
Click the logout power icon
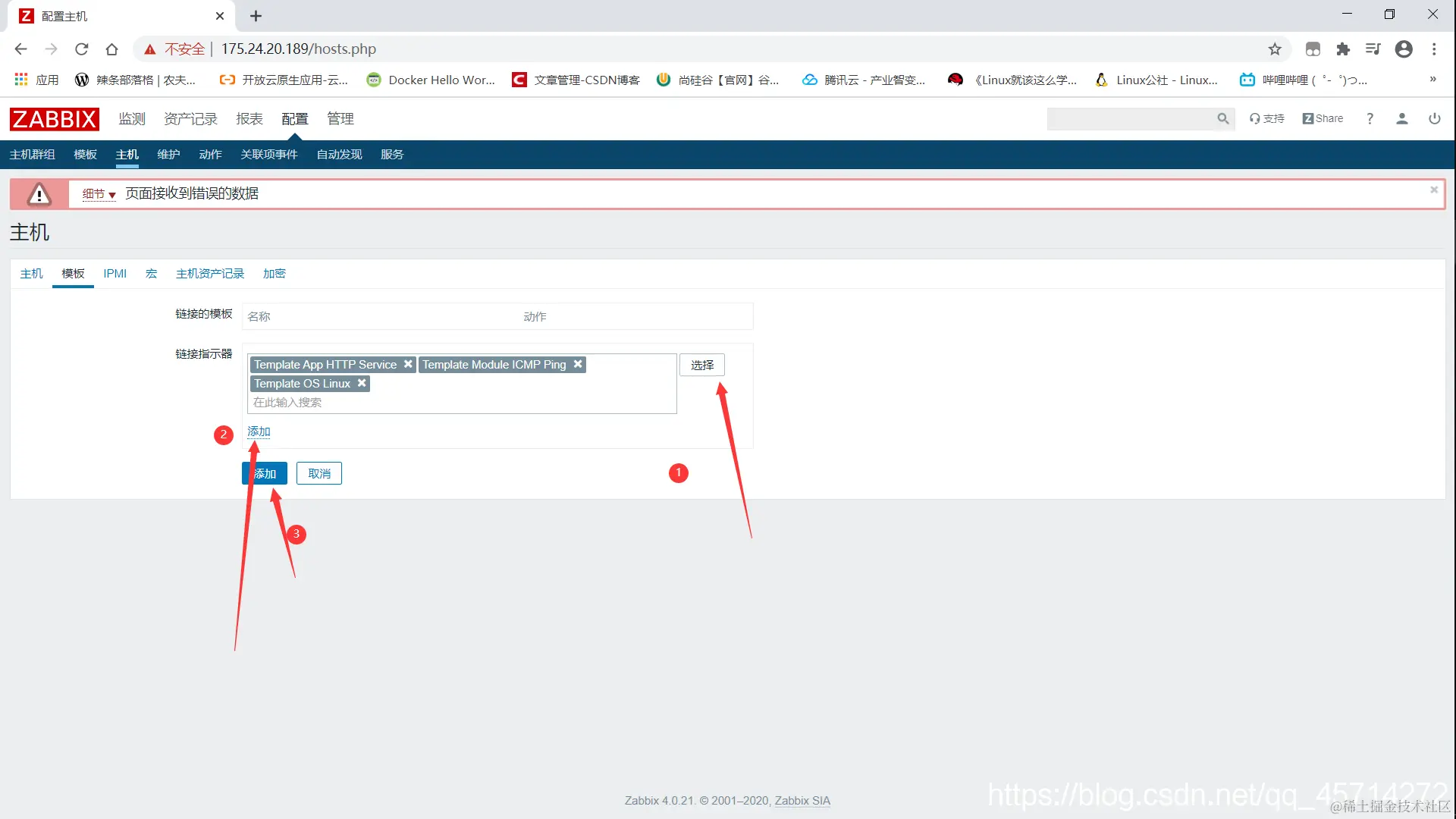[x=1434, y=118]
